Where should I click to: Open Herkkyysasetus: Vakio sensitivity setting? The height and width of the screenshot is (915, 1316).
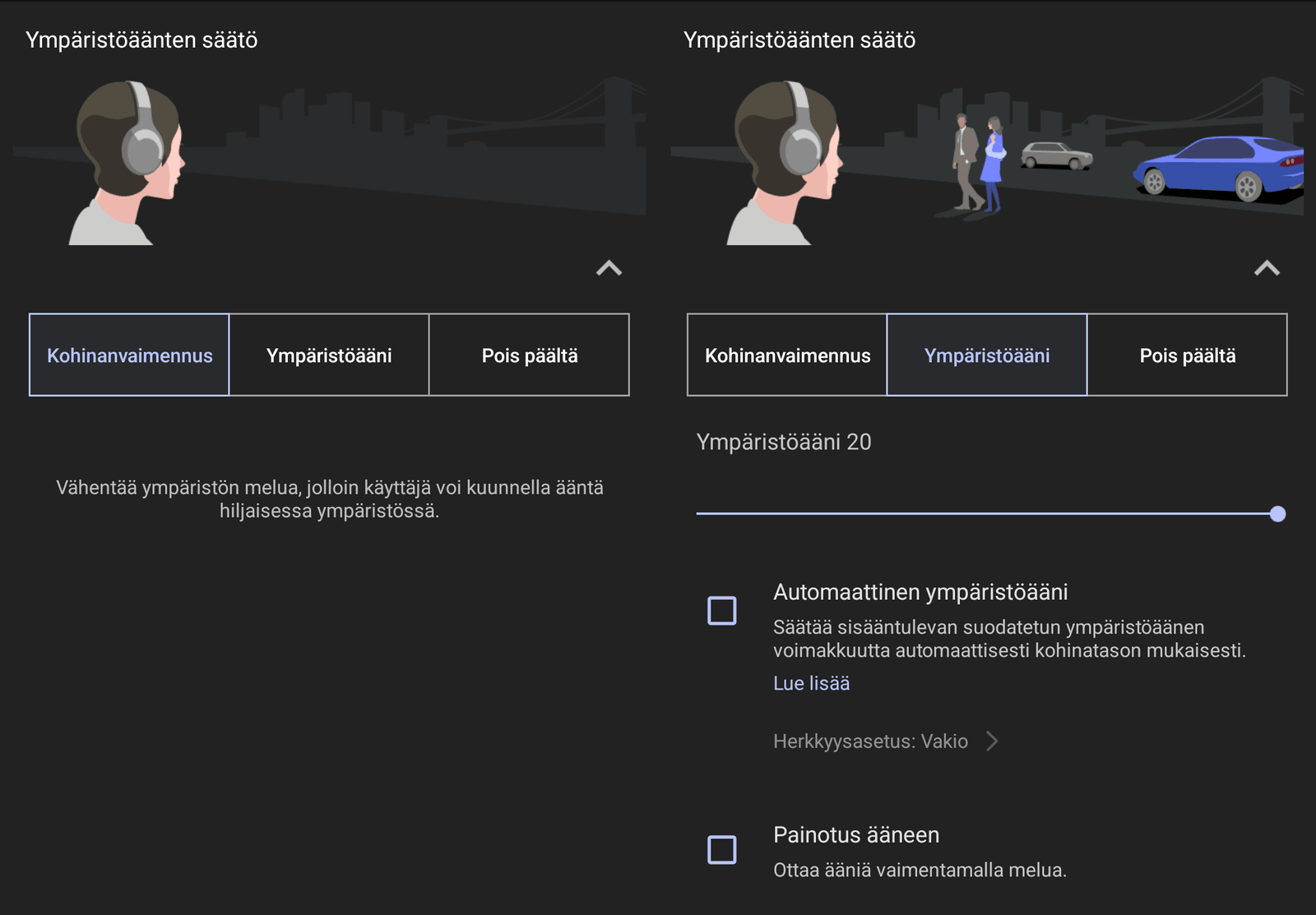pos(885,741)
